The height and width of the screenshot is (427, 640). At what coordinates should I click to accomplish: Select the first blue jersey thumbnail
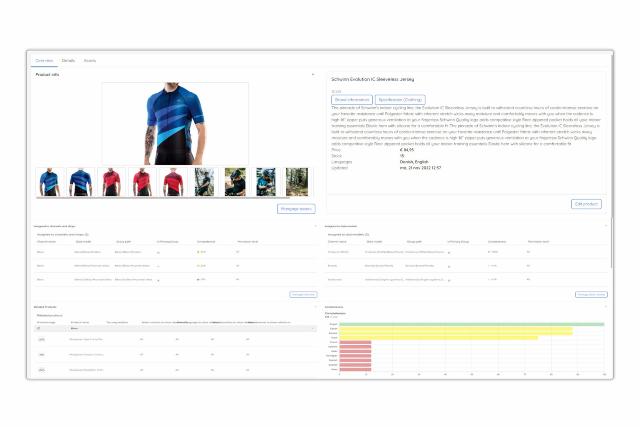[x=49, y=181]
